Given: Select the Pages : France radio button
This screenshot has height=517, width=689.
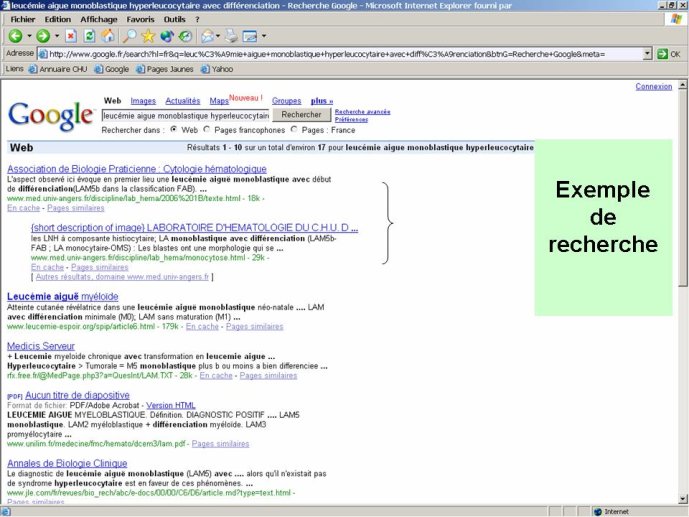Looking at the screenshot, I should pos(294,130).
